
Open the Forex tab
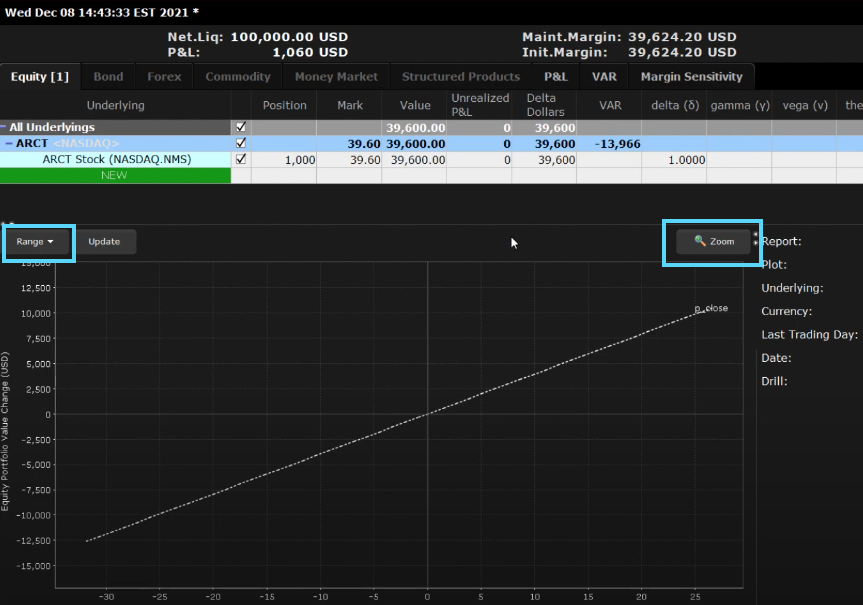click(164, 77)
